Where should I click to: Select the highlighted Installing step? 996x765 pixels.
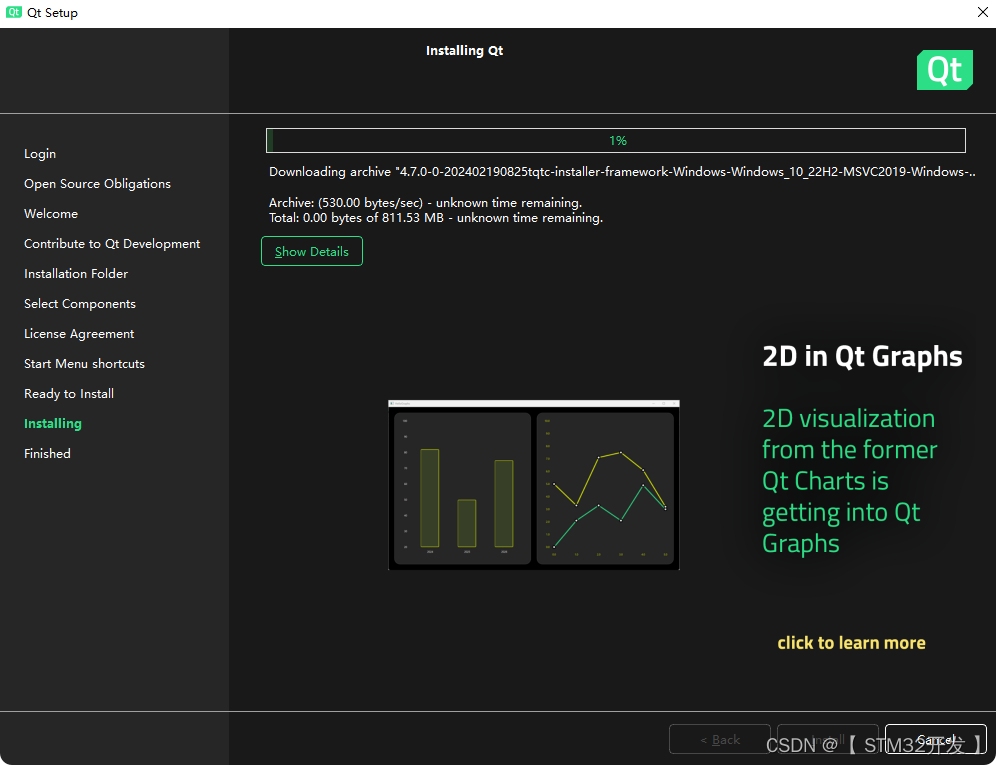(53, 423)
